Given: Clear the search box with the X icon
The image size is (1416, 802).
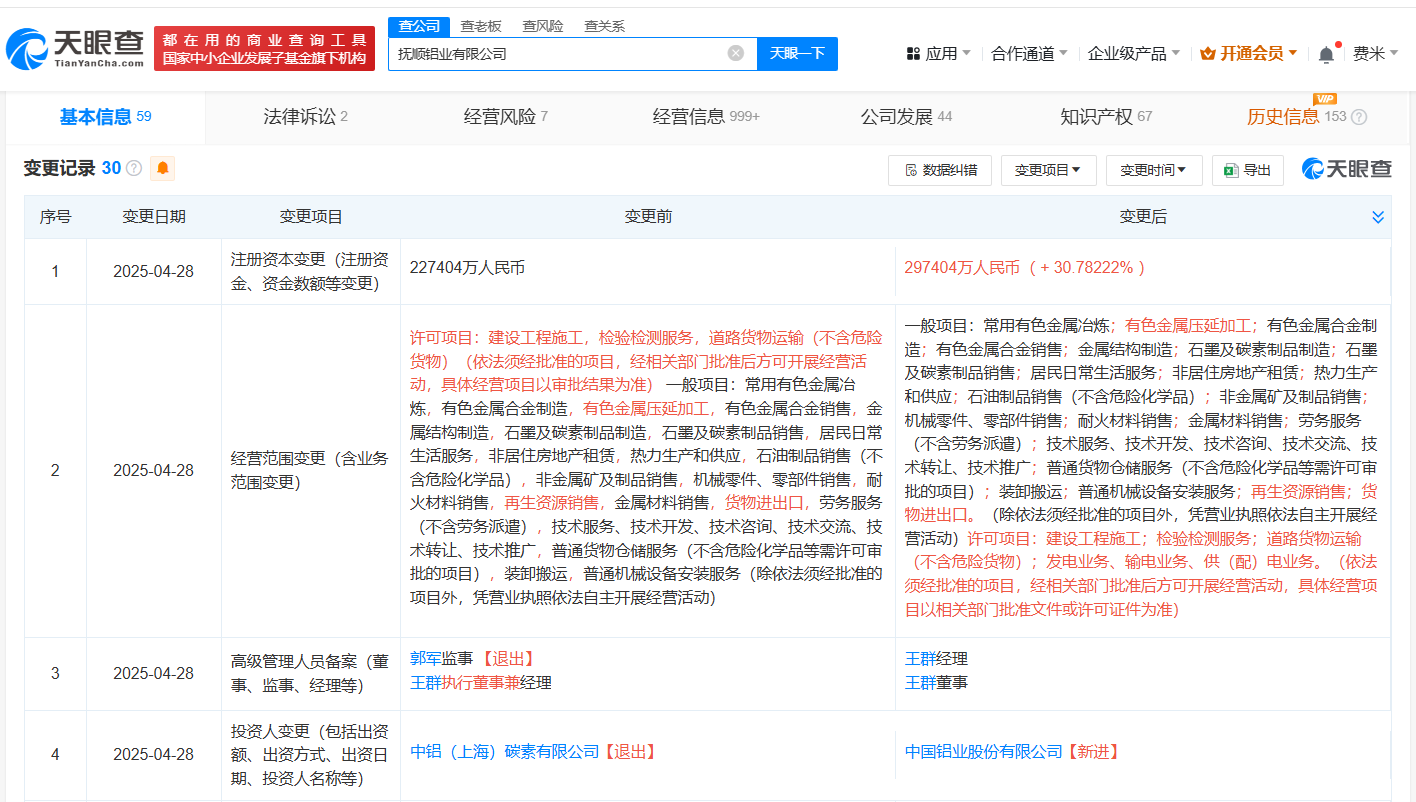Looking at the screenshot, I should coord(736,53).
